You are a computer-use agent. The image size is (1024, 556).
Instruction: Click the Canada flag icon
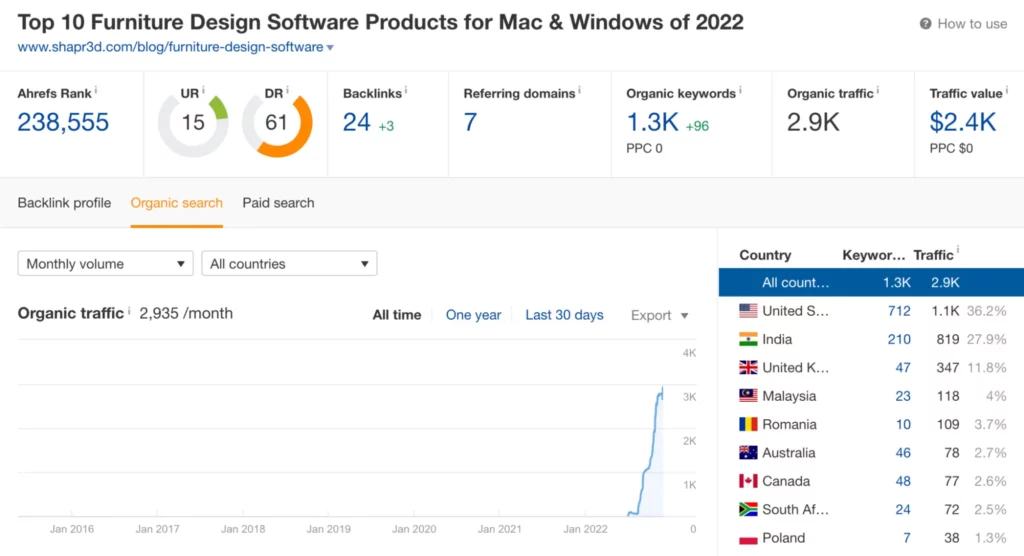[748, 482]
